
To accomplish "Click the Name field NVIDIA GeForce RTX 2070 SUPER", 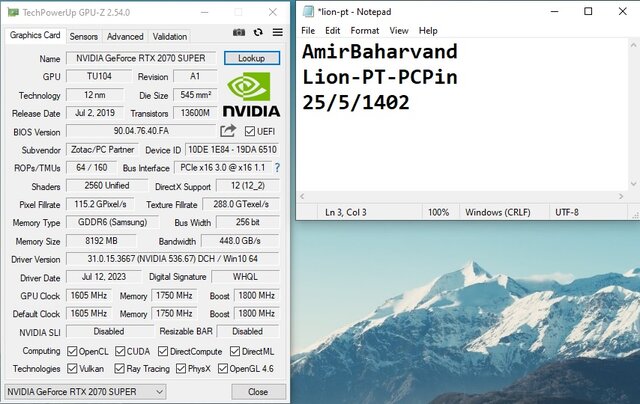I will 141,58.
